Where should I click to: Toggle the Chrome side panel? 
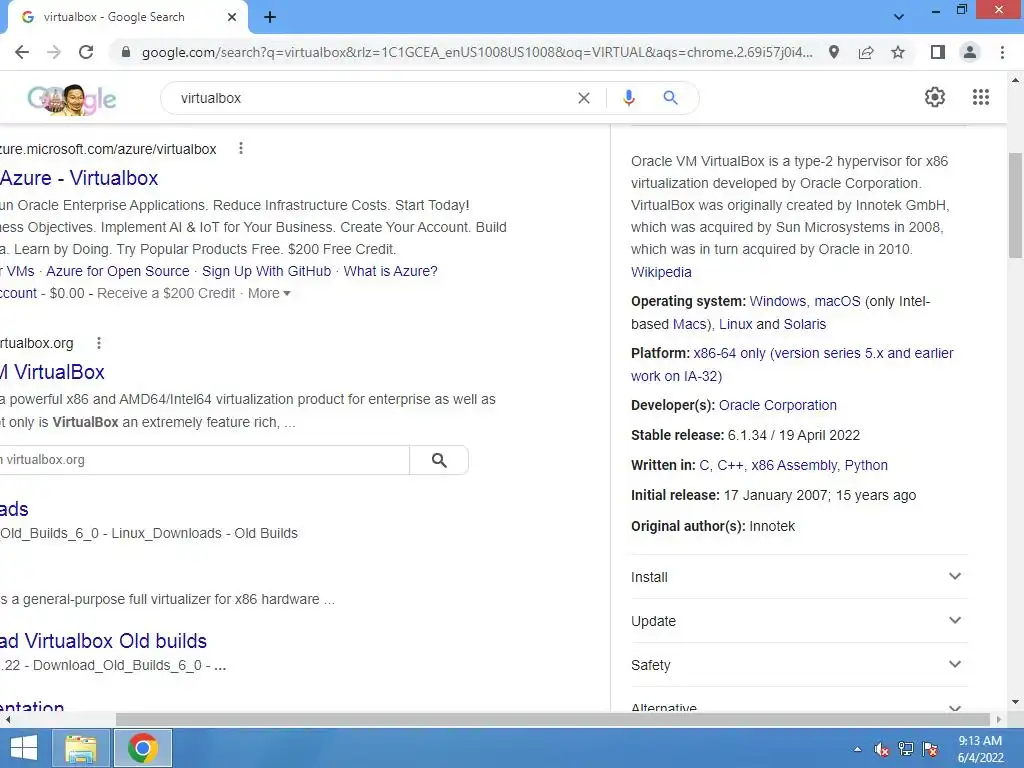tap(938, 52)
